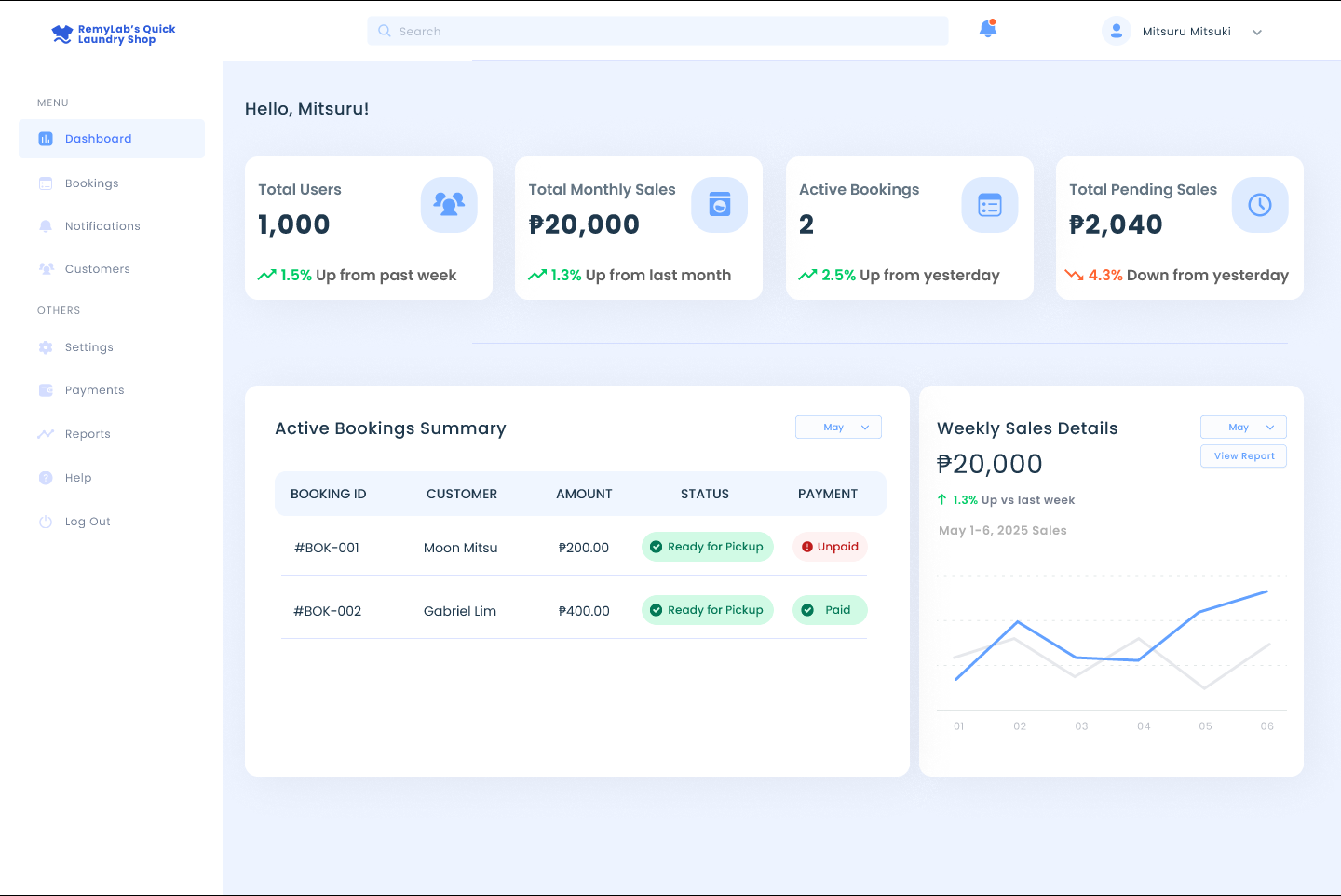
Task: Open the May dropdown in Weekly Sales Details
Action: 1243,427
